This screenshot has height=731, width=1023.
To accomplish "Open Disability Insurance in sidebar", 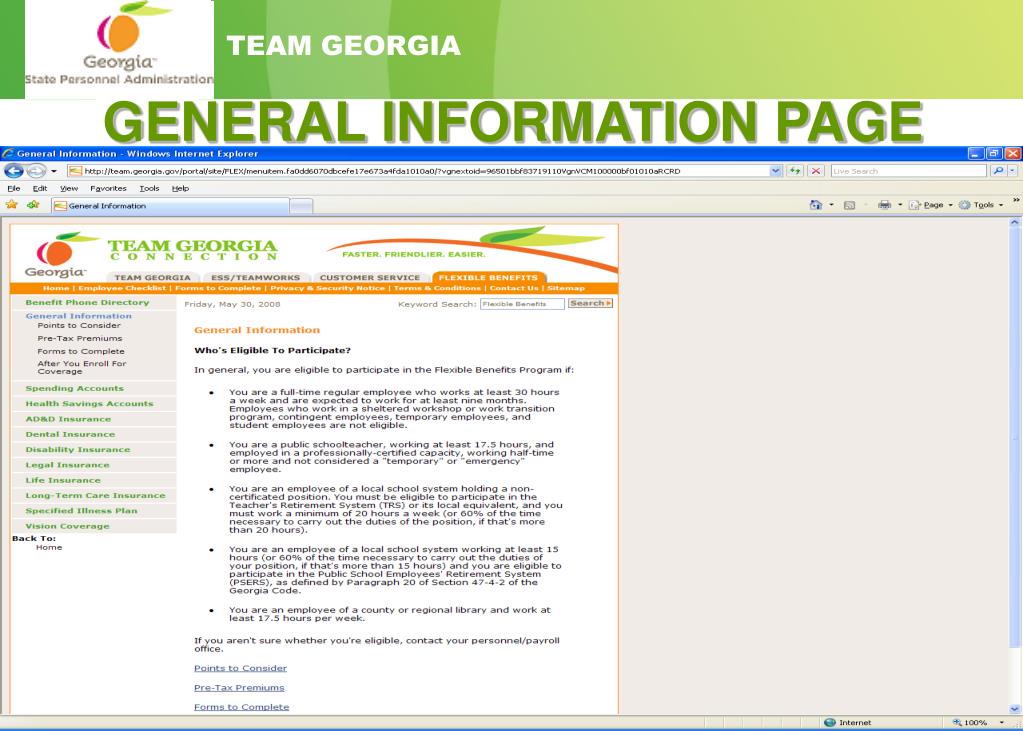I will coord(78,450).
